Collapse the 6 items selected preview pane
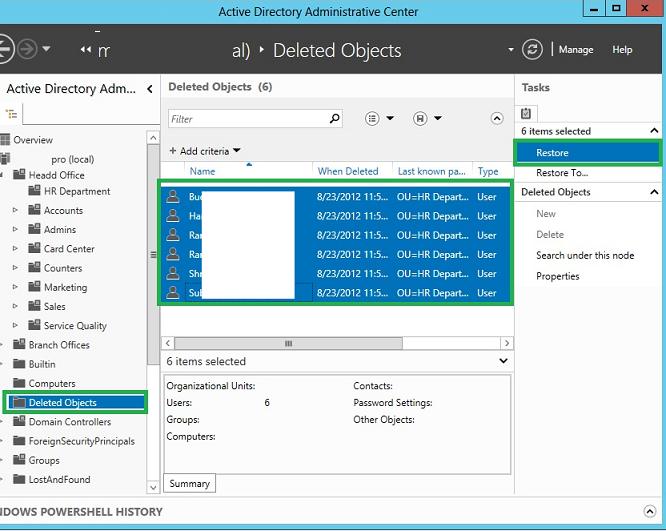 point(503,361)
